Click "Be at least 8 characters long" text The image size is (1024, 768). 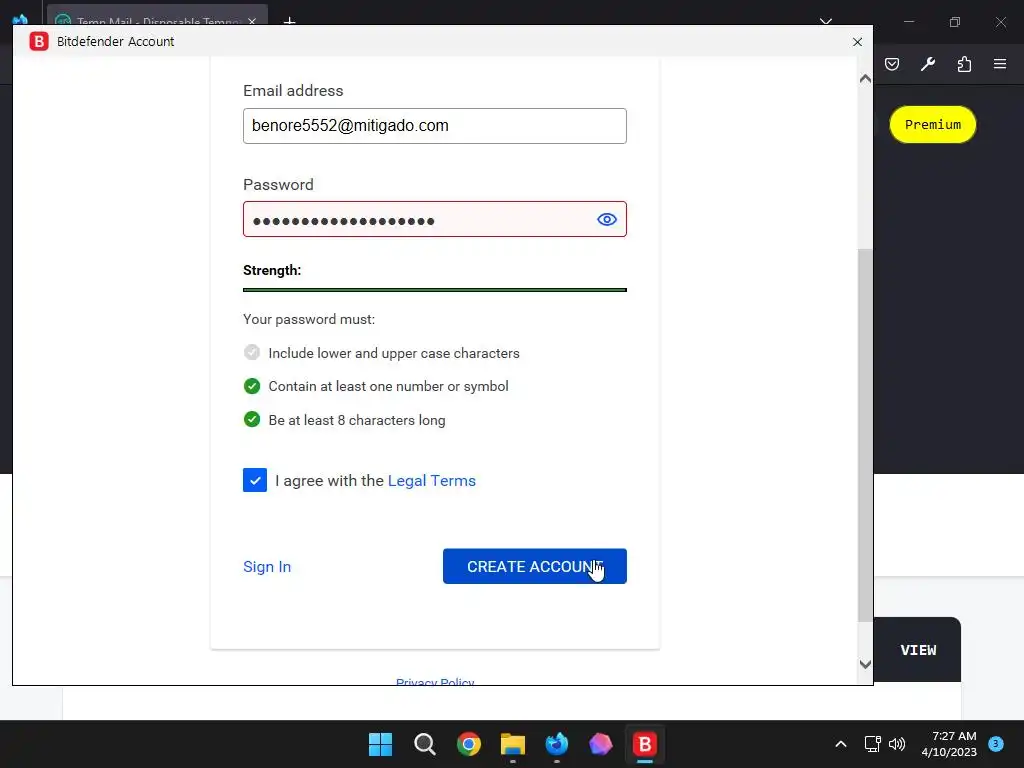point(357,421)
